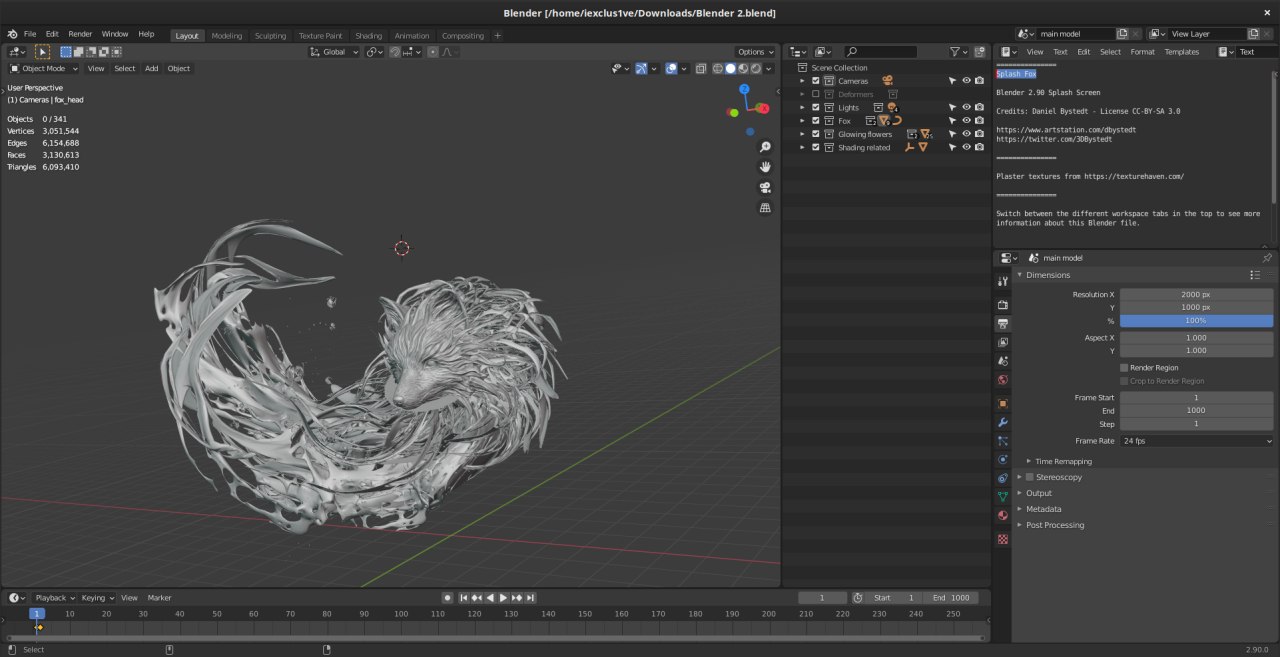Image resolution: width=1280 pixels, height=657 pixels.
Task: Toggle the pin icon in properties header
Action: coord(1267,258)
